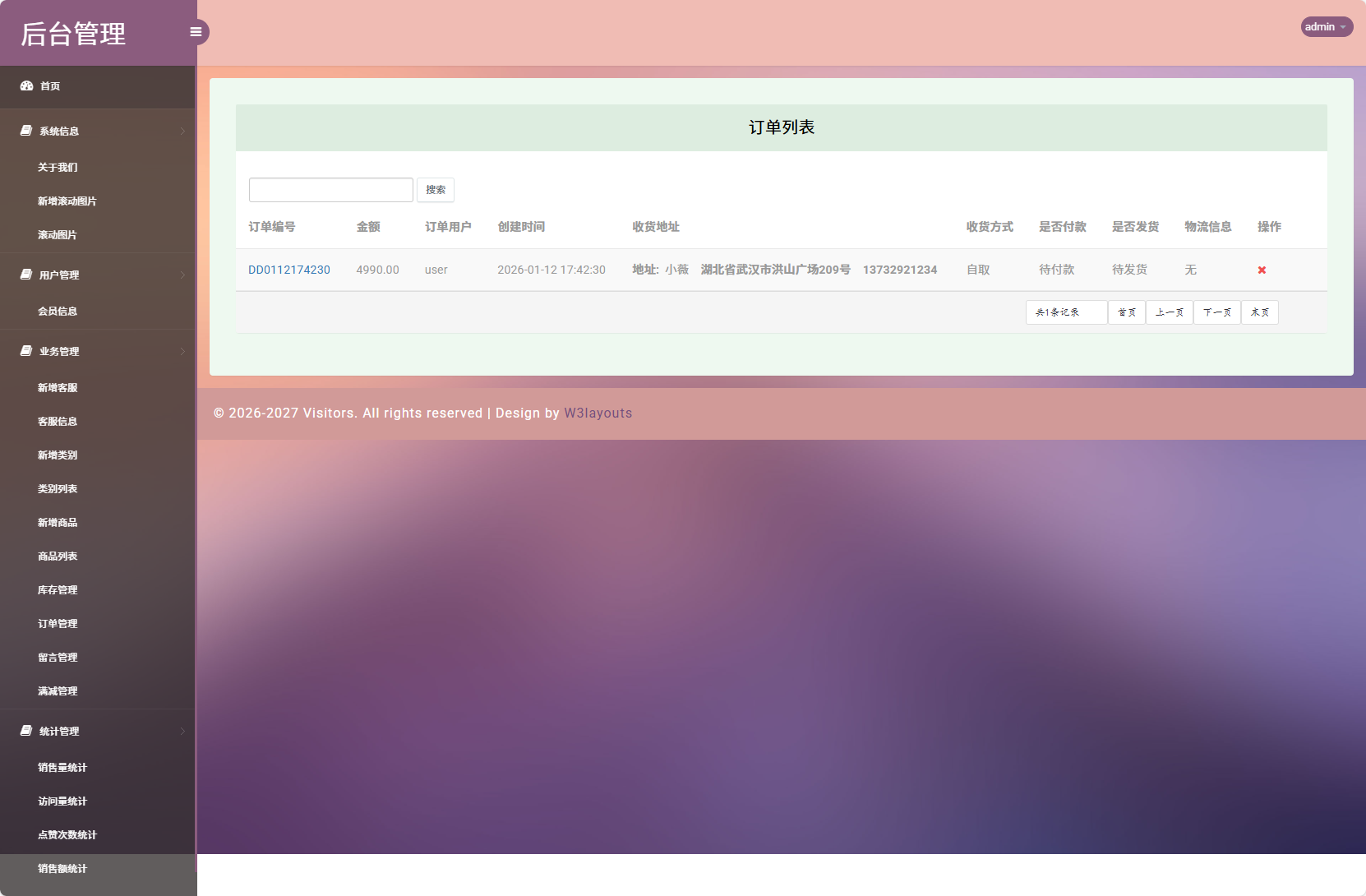
Task: Toggle the sidebar hamburger menu icon
Action: click(x=196, y=32)
